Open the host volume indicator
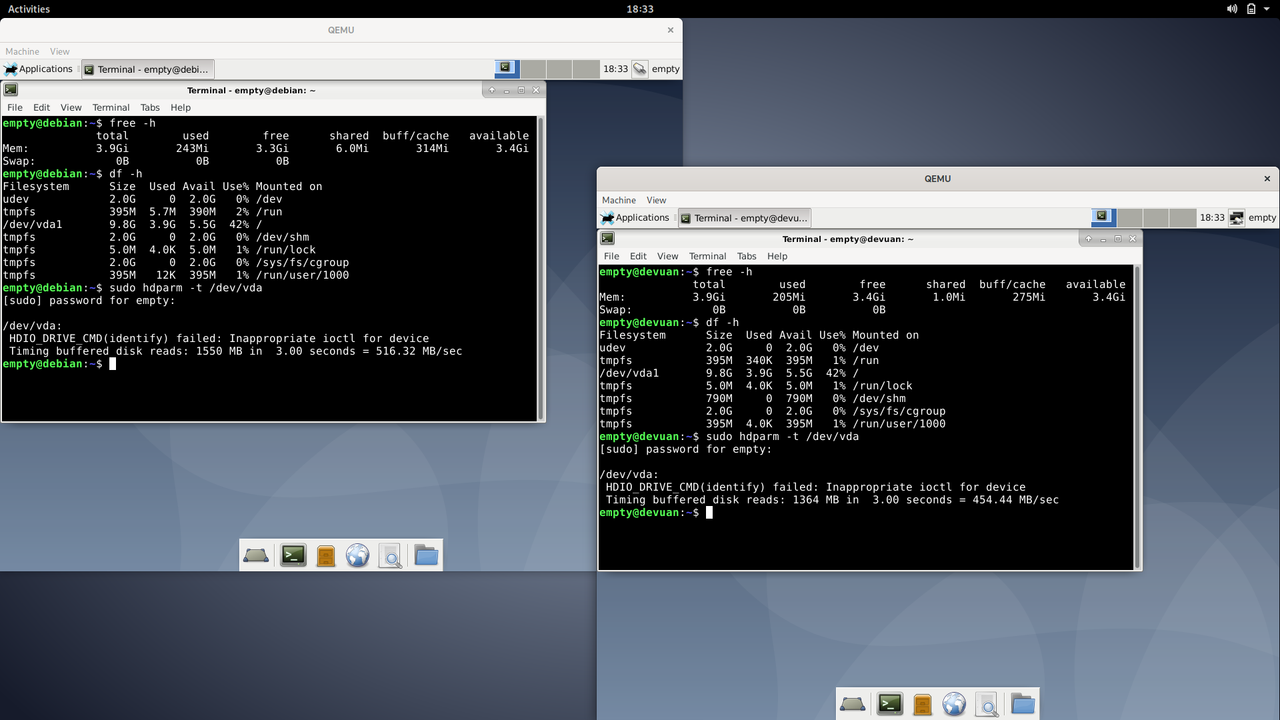The width and height of the screenshot is (1280, 720). click(x=1231, y=9)
